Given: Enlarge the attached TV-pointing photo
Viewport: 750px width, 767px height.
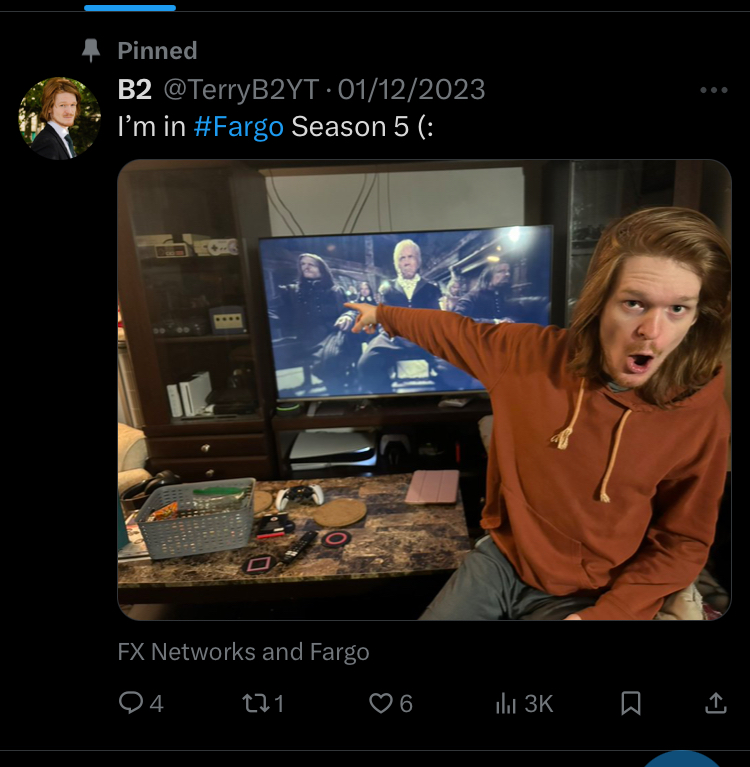Looking at the screenshot, I should pyautogui.click(x=424, y=390).
